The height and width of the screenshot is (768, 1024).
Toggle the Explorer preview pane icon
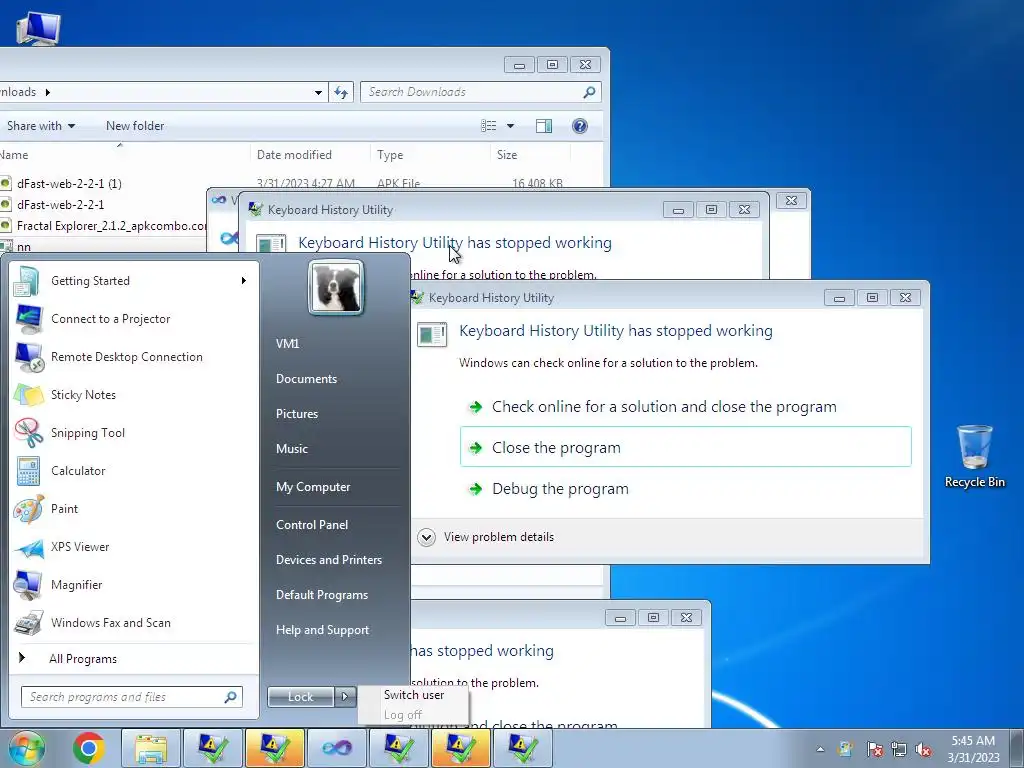(544, 126)
